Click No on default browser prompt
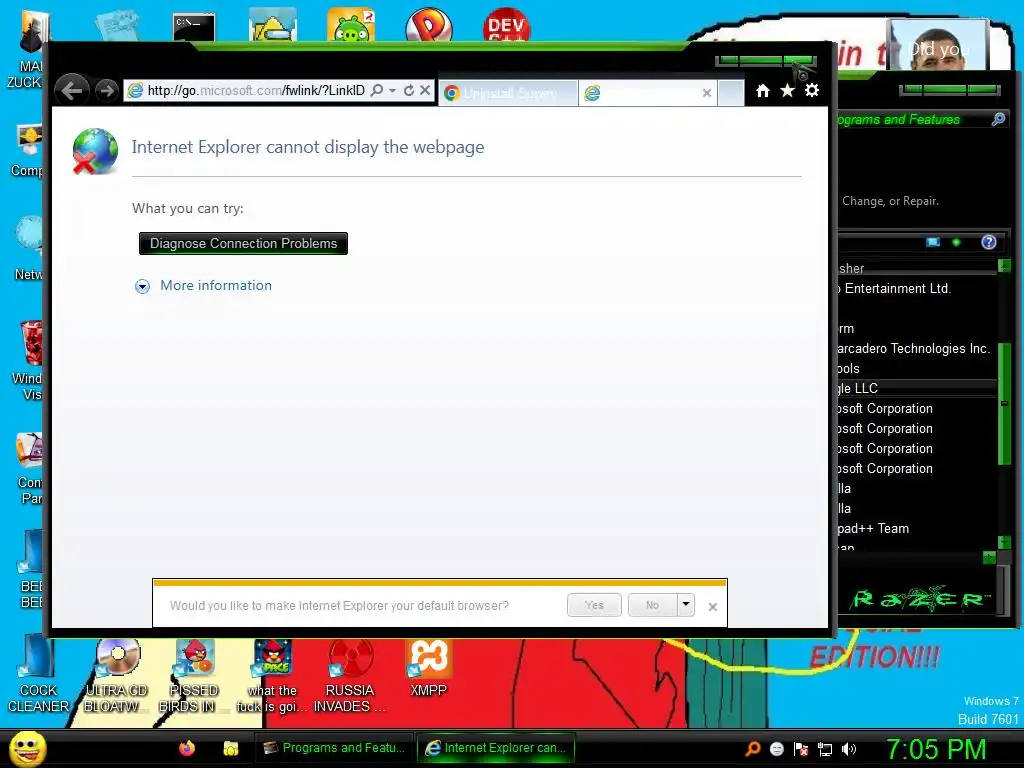The image size is (1024, 768). [x=652, y=605]
